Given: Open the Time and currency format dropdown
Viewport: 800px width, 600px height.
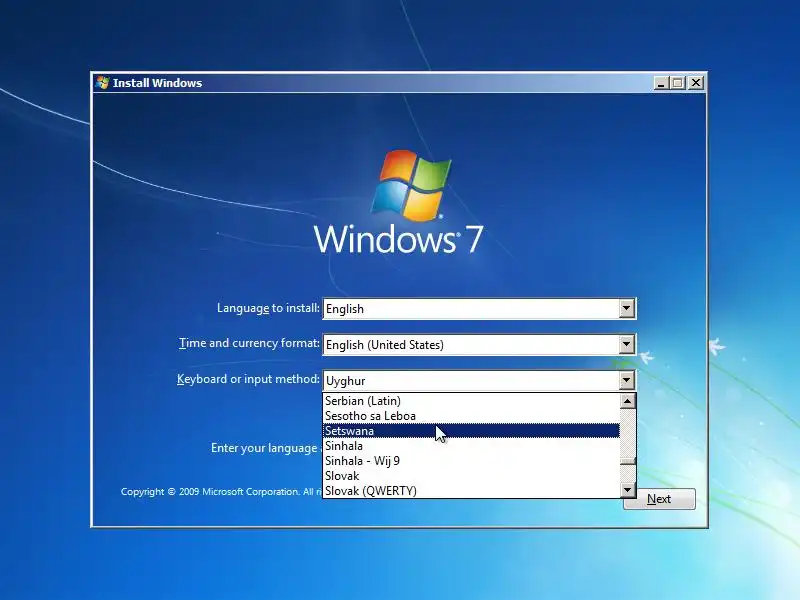Looking at the screenshot, I should click(x=627, y=344).
